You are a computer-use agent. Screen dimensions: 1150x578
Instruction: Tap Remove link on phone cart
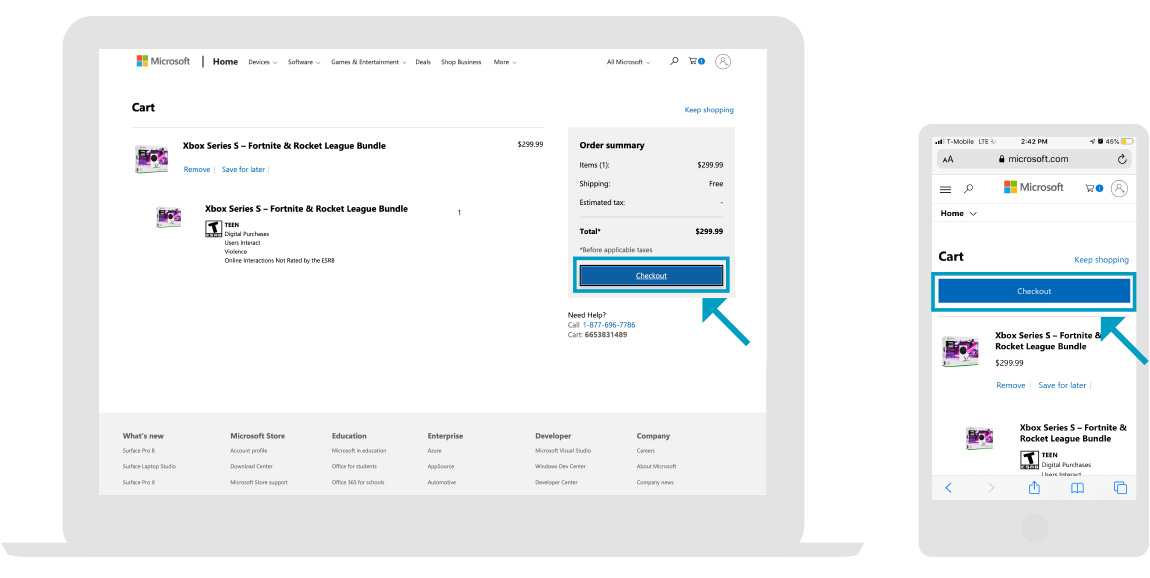pos(1011,385)
